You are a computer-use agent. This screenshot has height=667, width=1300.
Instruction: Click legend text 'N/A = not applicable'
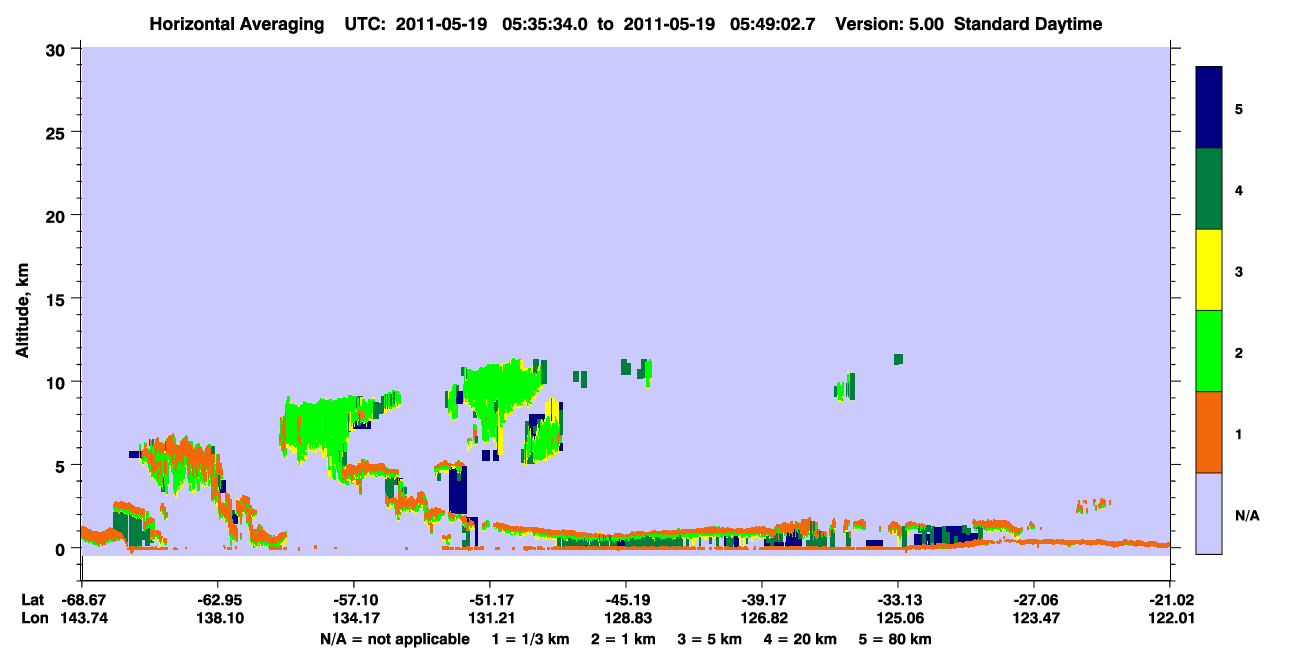[394, 639]
